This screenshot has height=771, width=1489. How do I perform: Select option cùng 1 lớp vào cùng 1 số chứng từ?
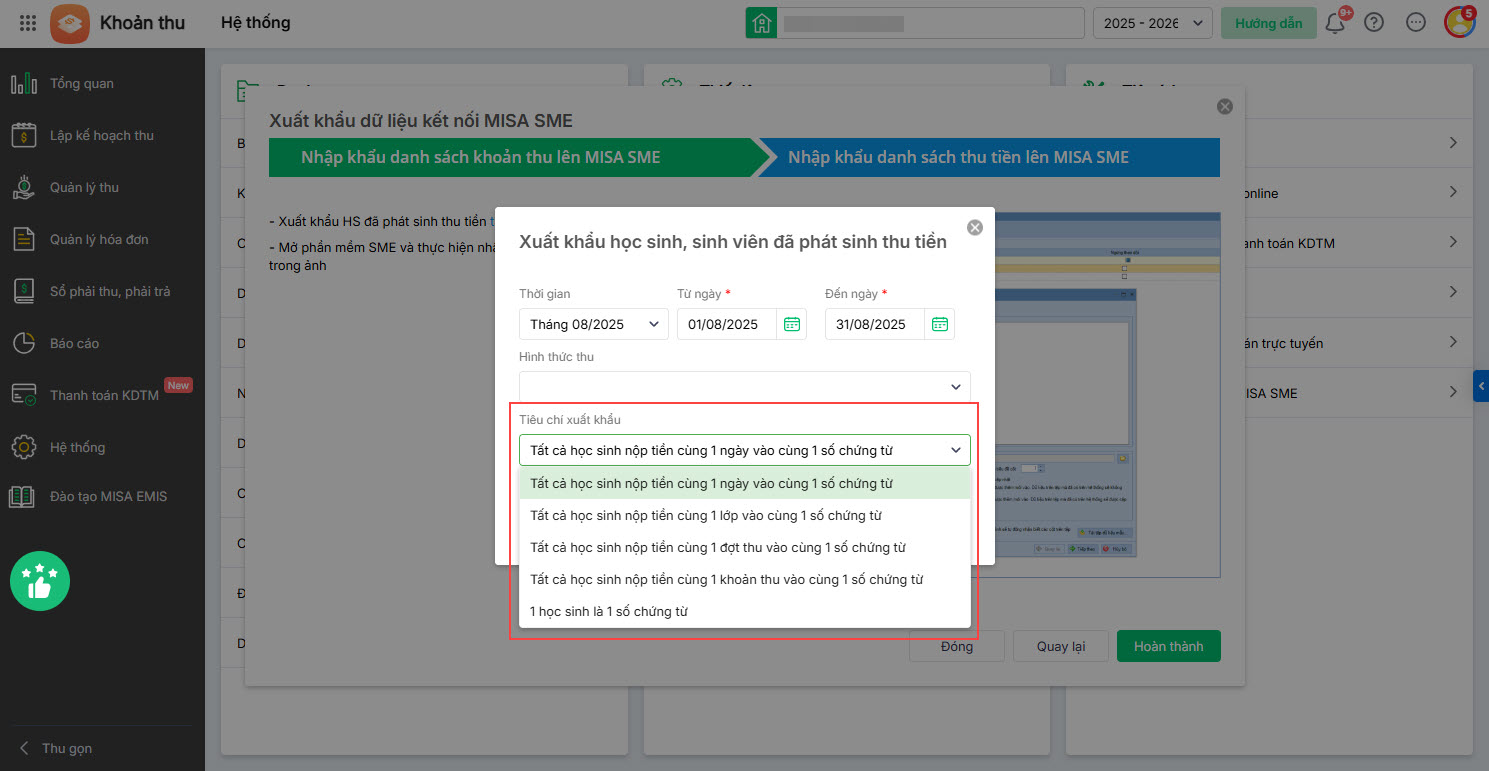point(745,516)
